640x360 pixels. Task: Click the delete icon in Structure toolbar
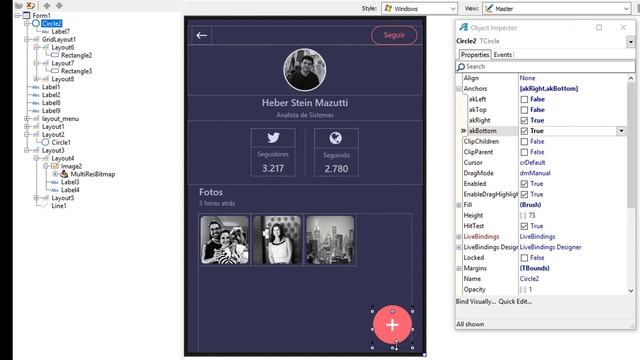point(30,5)
